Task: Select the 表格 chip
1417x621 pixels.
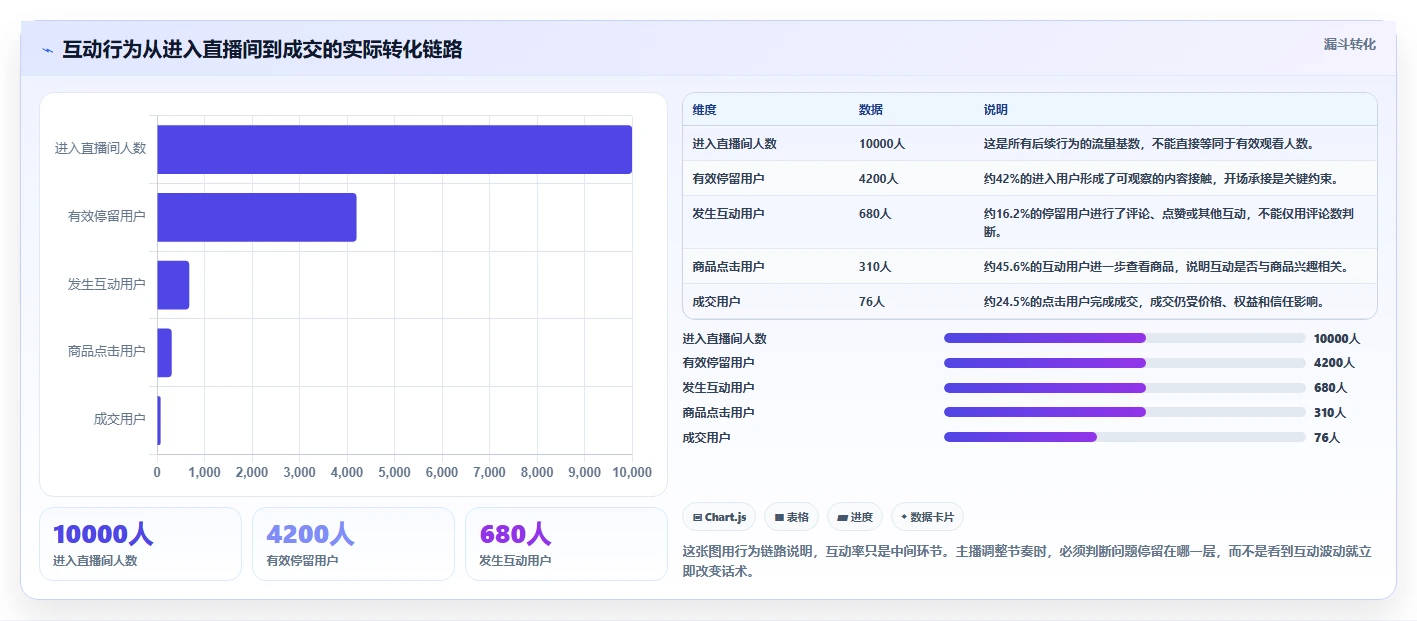Action: [791, 517]
